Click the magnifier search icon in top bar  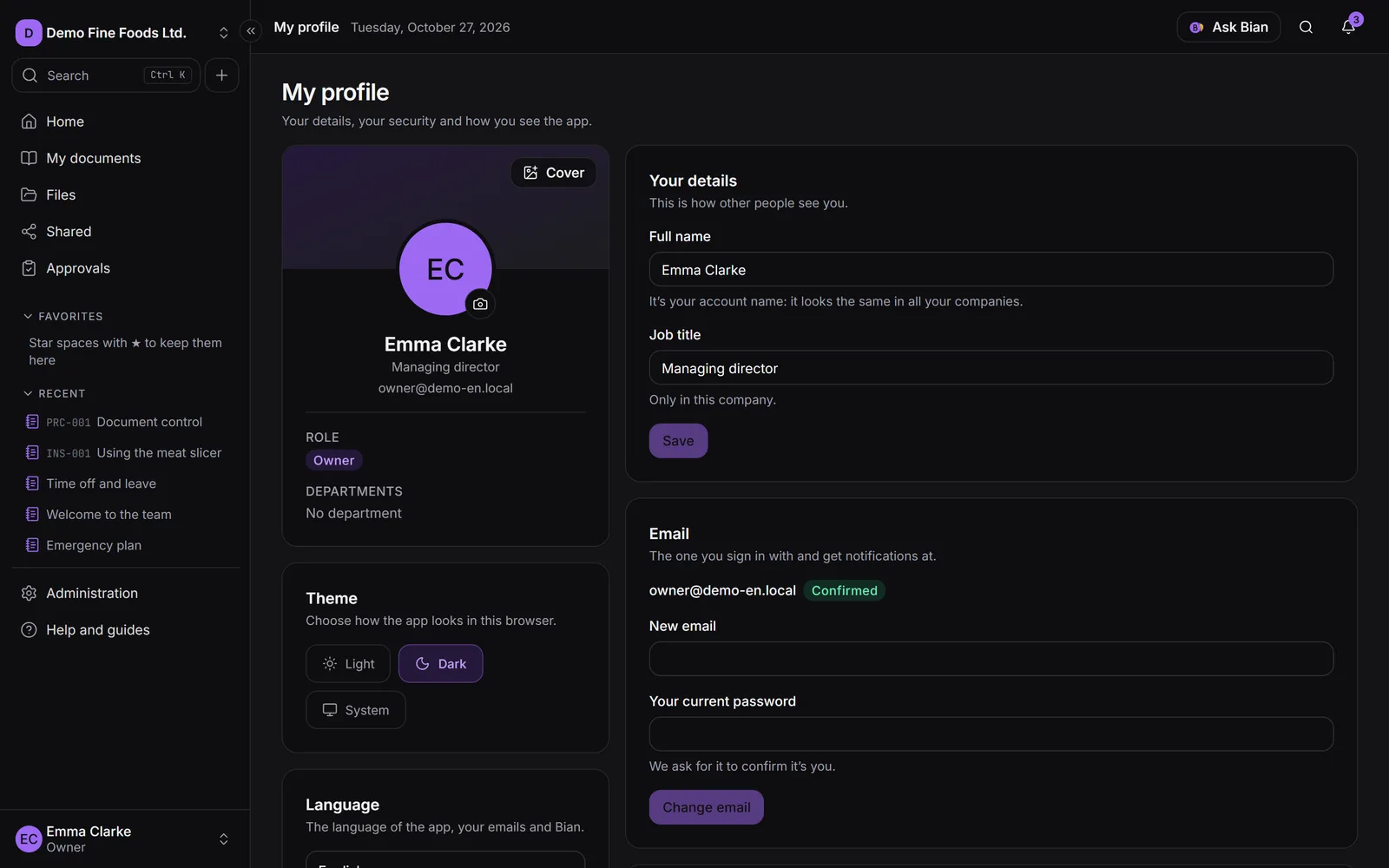(x=1306, y=27)
